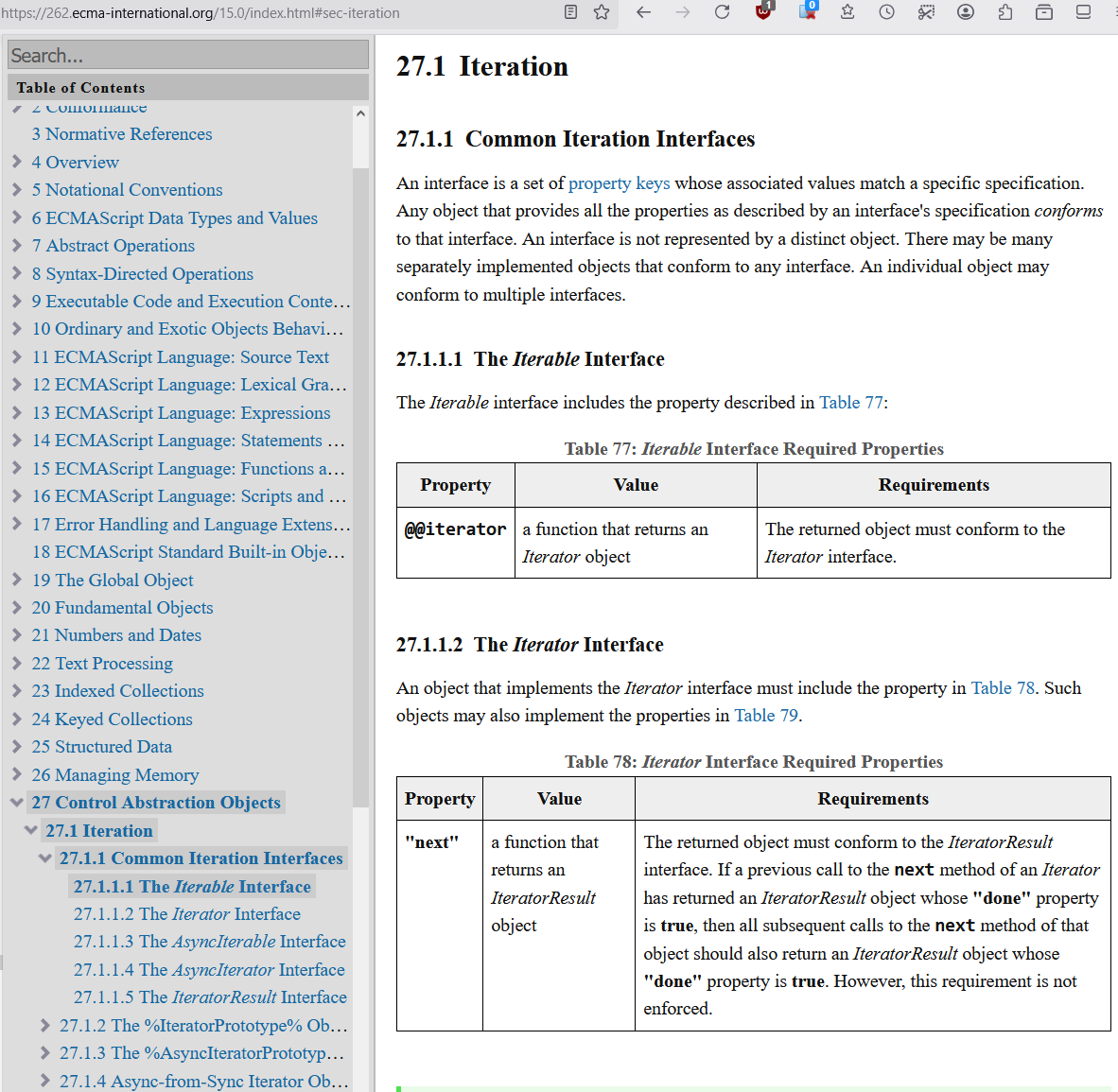Expand the 19 The Global Object chevron

[x=17, y=580]
